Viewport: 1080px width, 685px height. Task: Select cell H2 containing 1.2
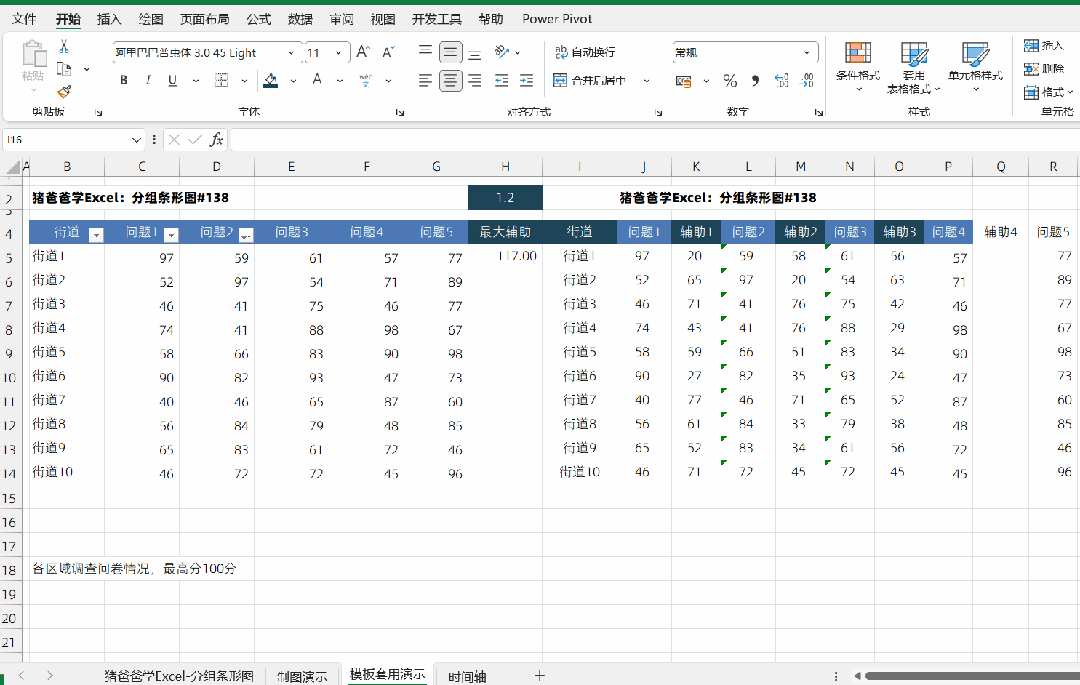coord(505,198)
